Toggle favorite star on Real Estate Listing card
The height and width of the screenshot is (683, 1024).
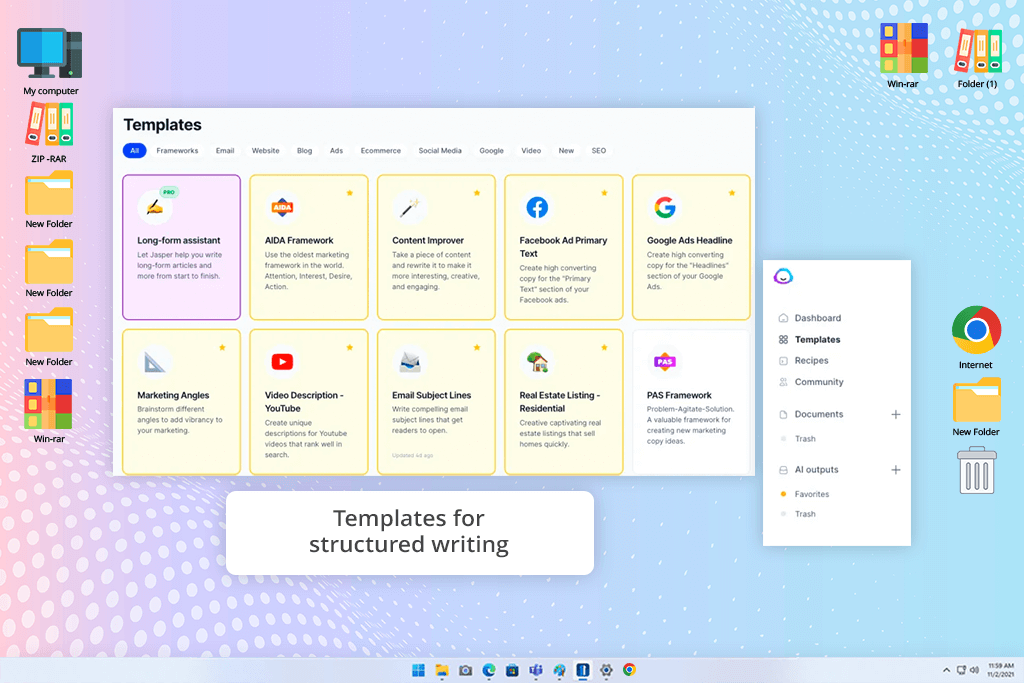(x=604, y=347)
